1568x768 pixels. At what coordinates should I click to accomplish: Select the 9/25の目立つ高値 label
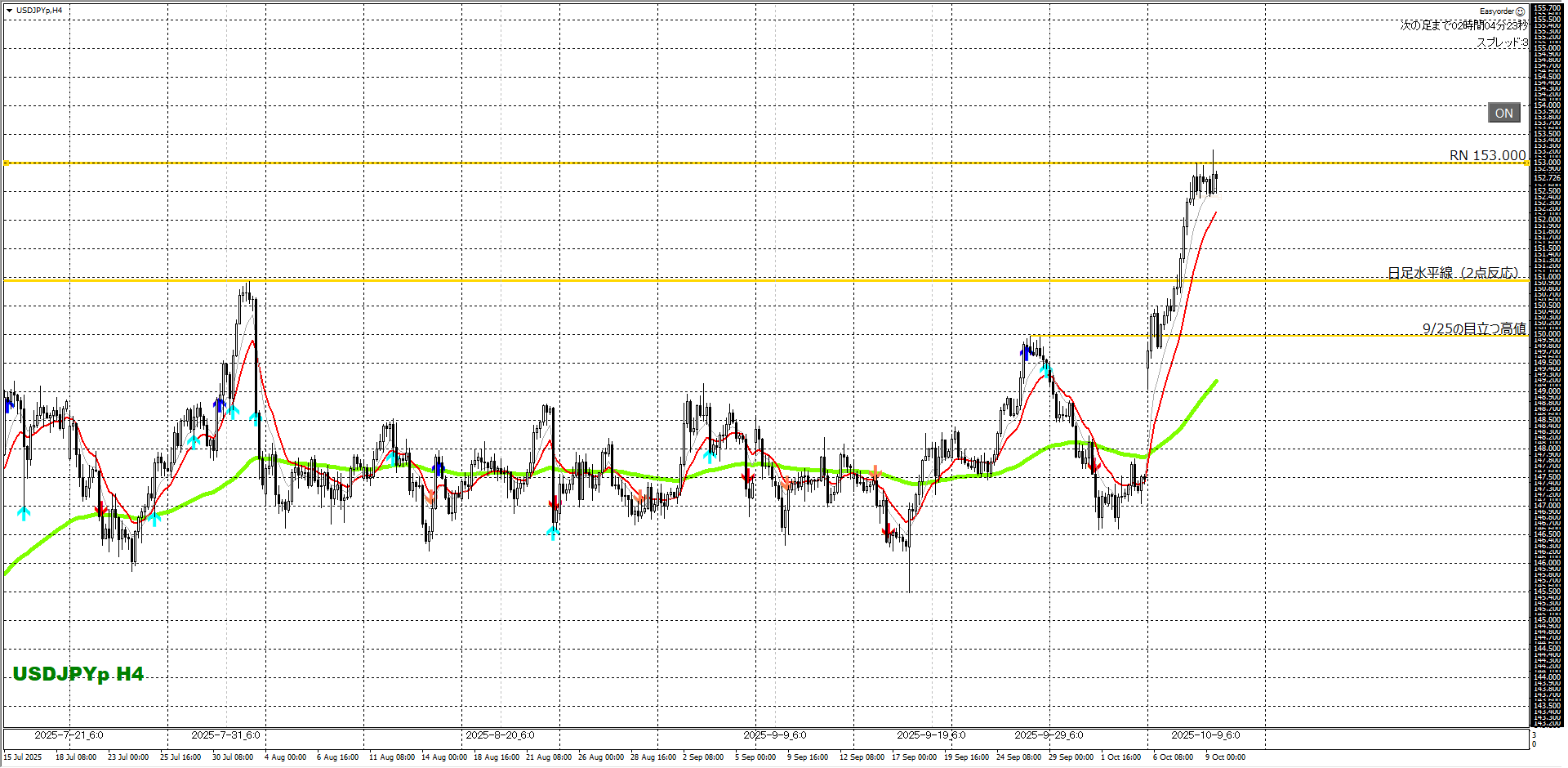(1473, 328)
